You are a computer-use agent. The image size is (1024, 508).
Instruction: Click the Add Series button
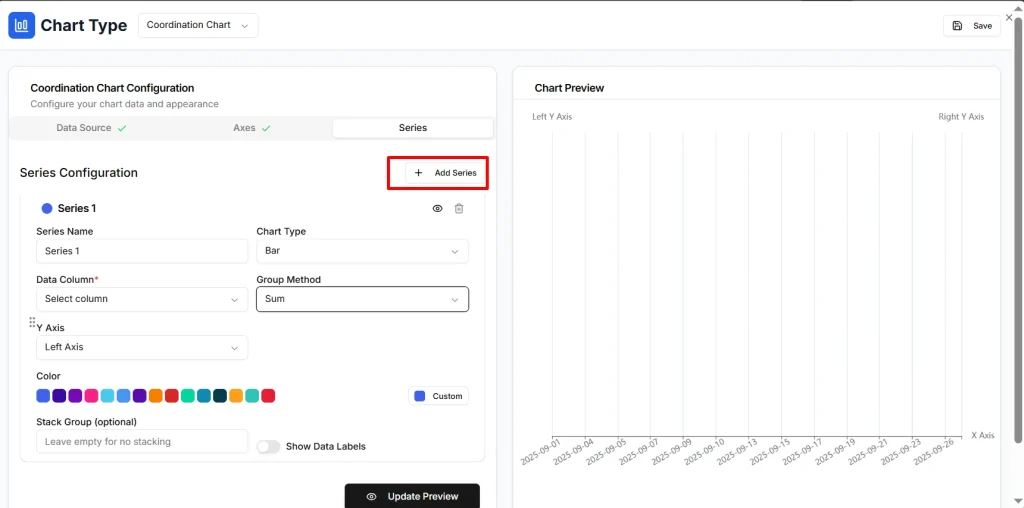pos(444,173)
